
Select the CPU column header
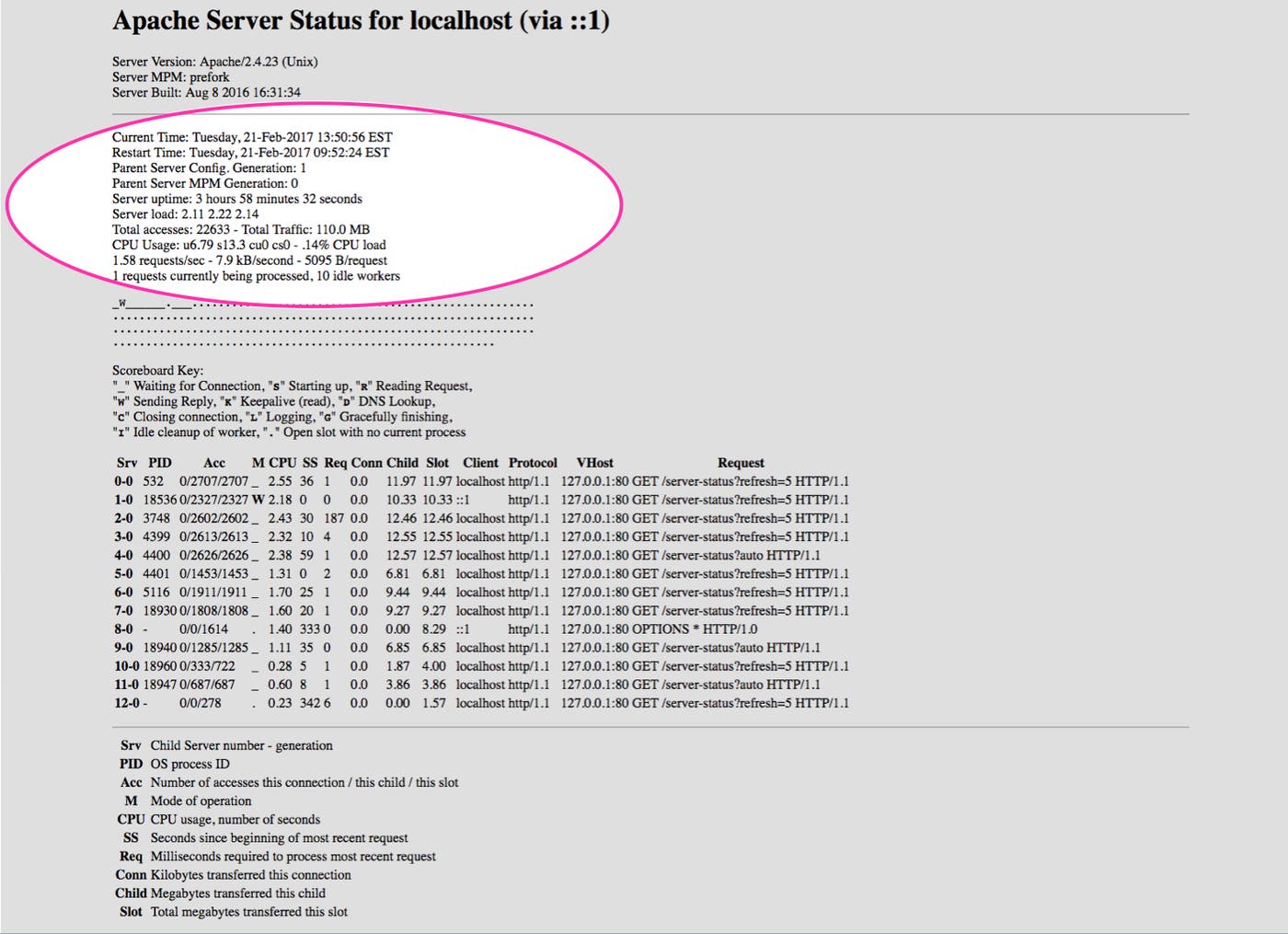(282, 462)
